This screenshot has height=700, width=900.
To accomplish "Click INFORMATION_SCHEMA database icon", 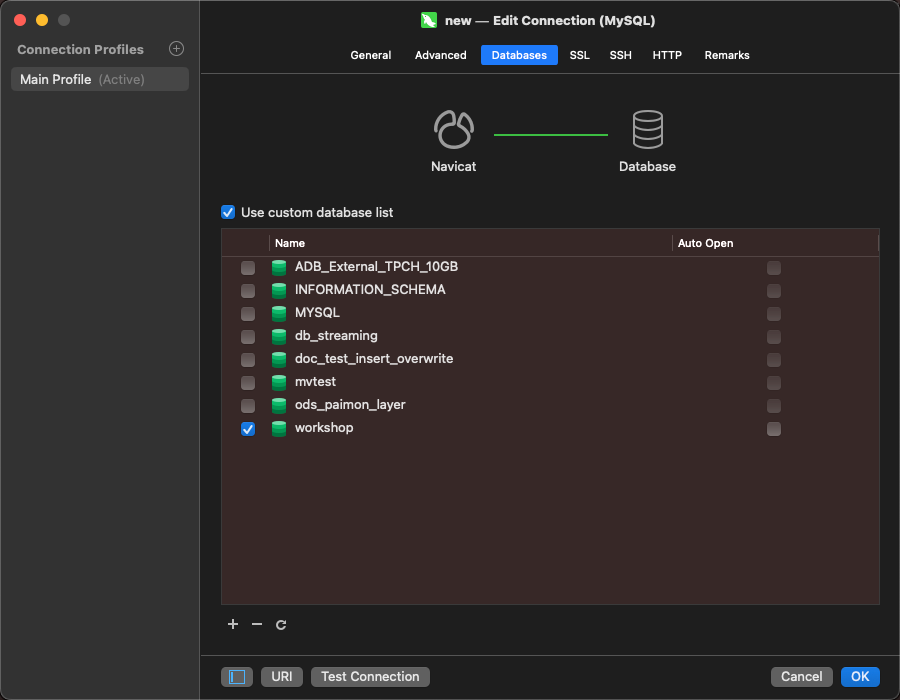I will (x=279, y=290).
